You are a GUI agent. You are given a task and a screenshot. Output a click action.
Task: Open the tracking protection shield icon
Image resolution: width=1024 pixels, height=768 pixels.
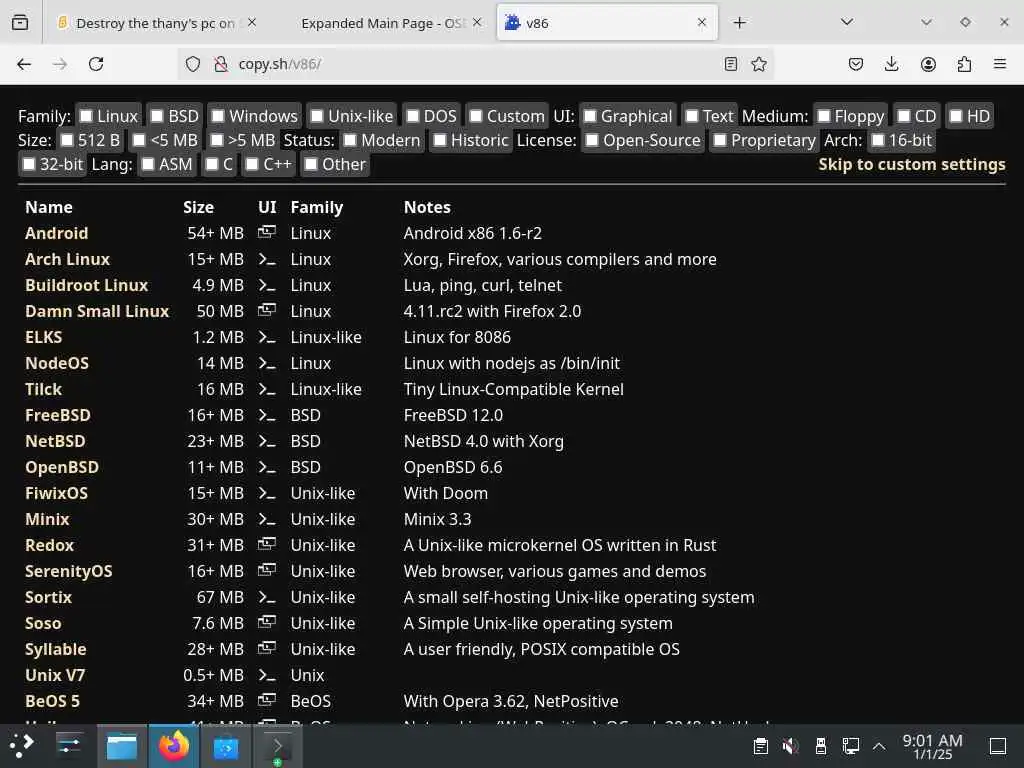point(193,64)
